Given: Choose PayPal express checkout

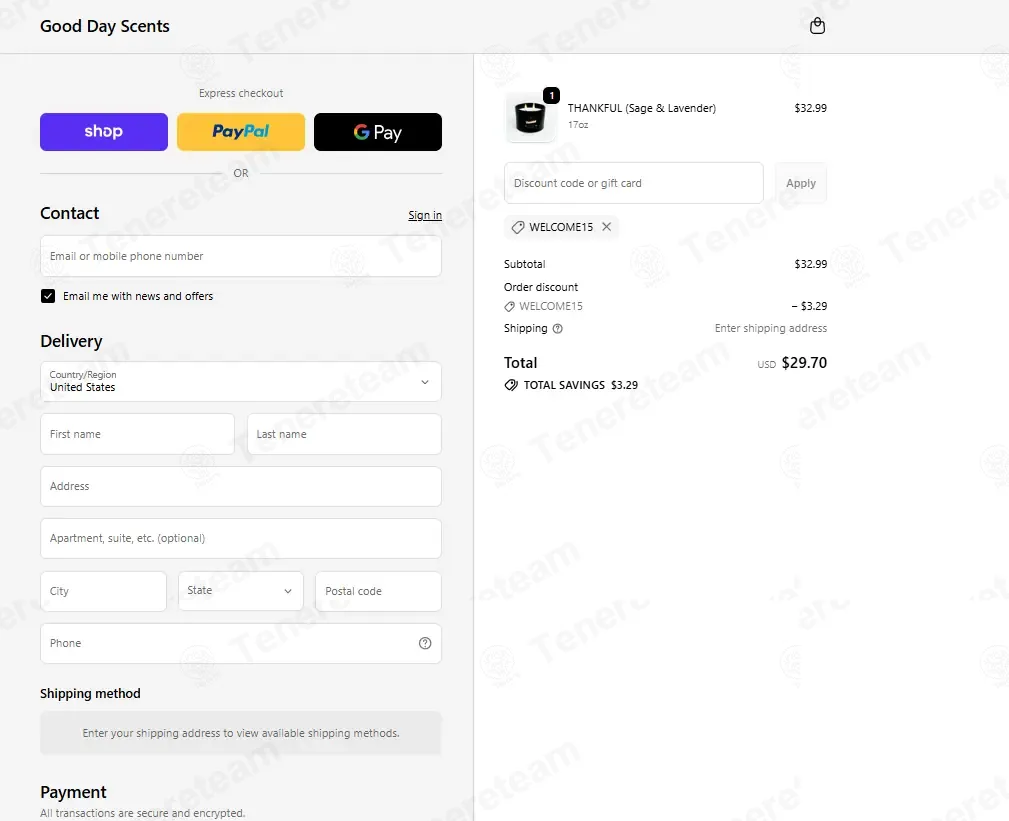Looking at the screenshot, I should tap(241, 132).
